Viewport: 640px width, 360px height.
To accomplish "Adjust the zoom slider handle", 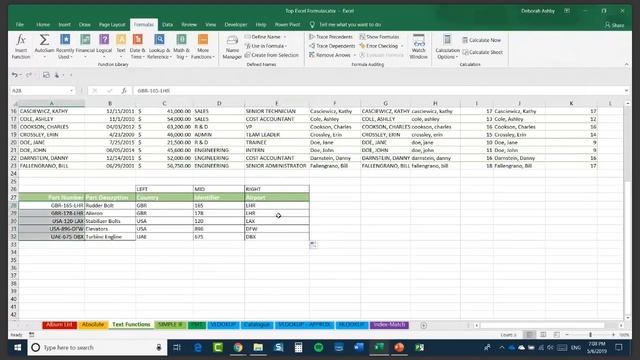I will 590,335.
